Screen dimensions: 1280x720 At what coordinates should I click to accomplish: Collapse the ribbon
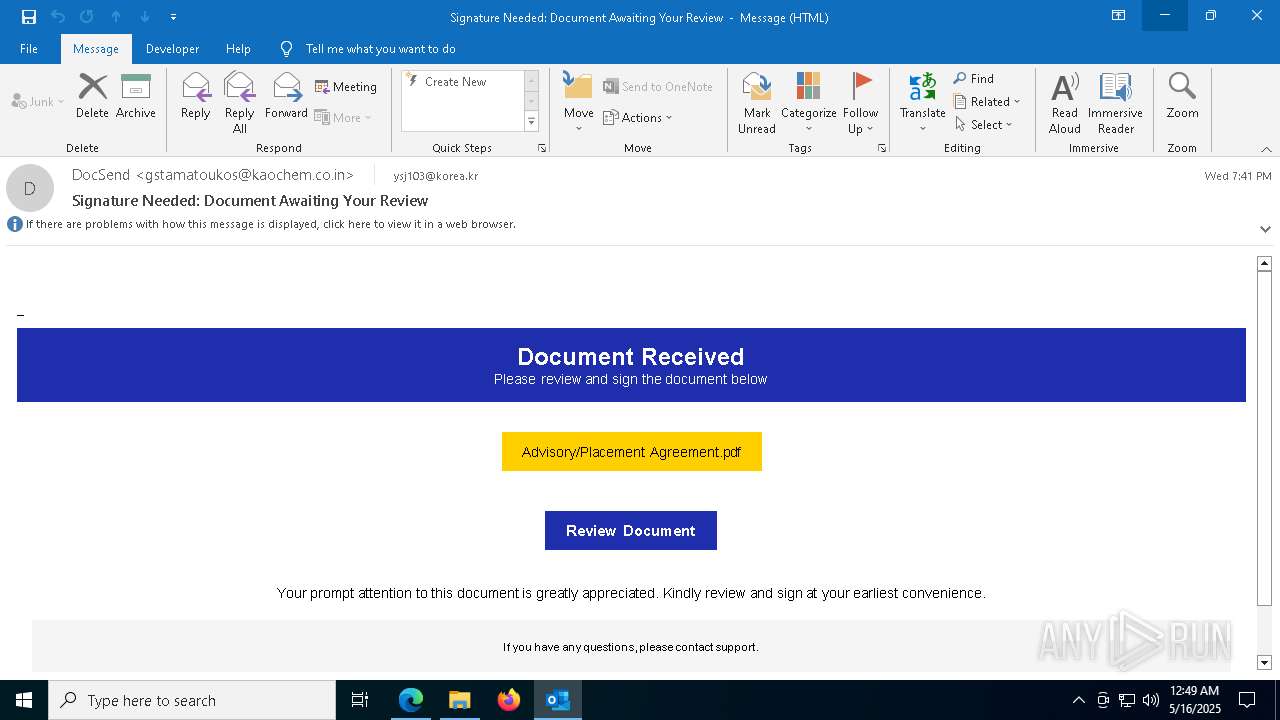click(1266, 149)
